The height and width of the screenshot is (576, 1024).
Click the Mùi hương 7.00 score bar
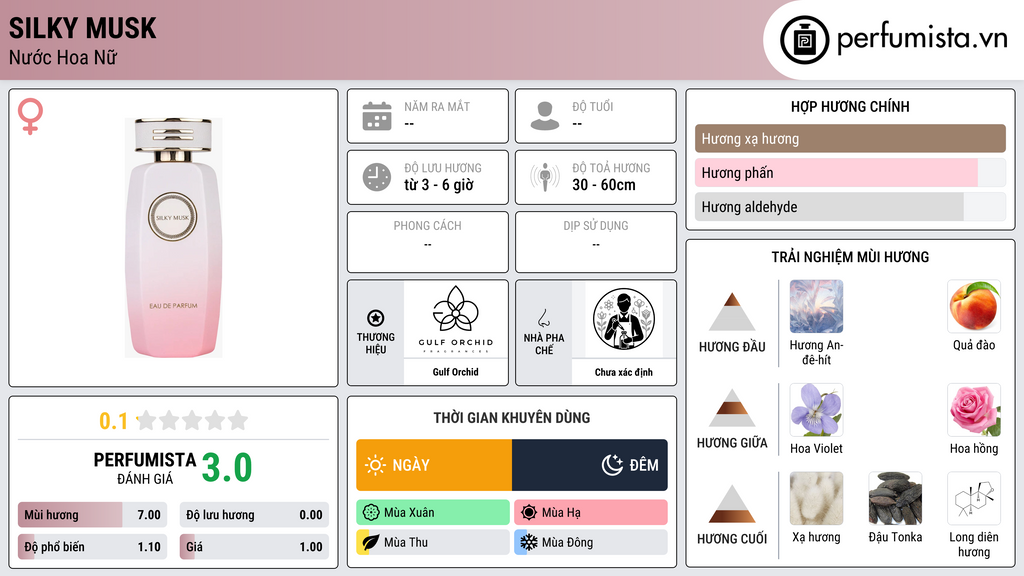93,515
